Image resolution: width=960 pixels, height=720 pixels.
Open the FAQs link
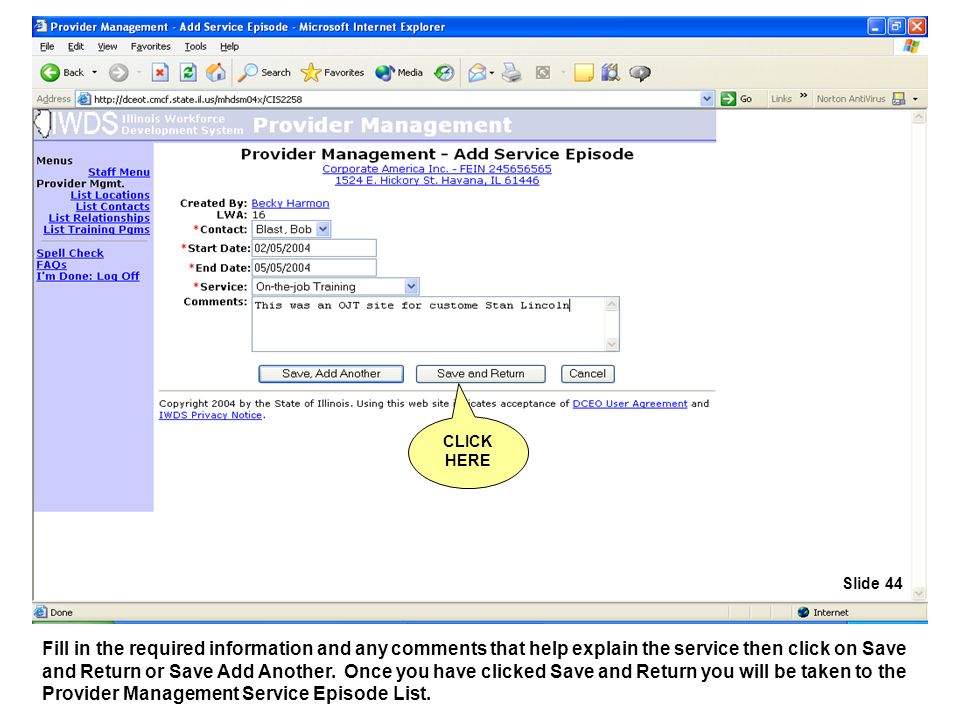[x=51, y=264]
